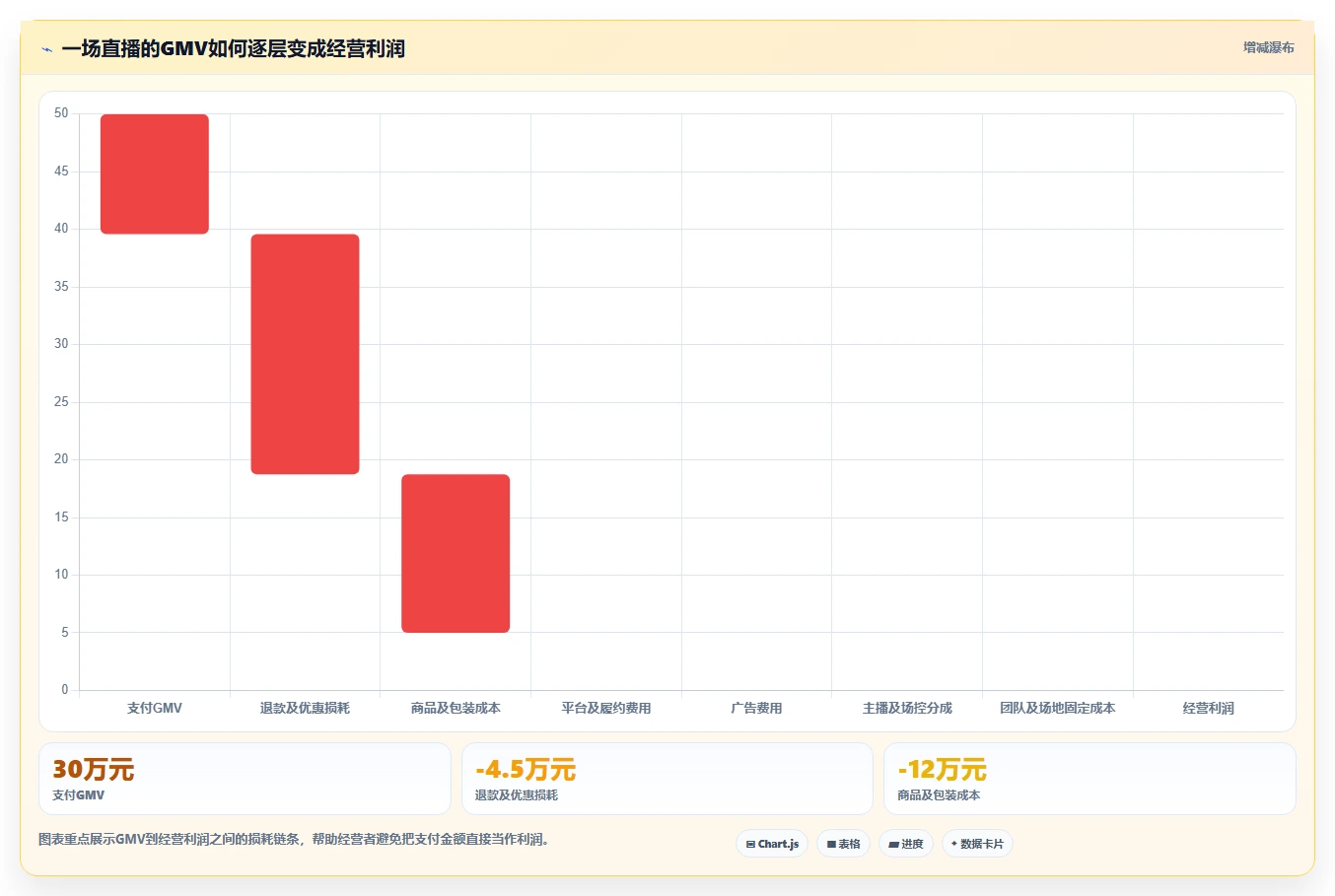Select the 进度 tag pill
The height and width of the screenshot is (896, 1335).
906,844
